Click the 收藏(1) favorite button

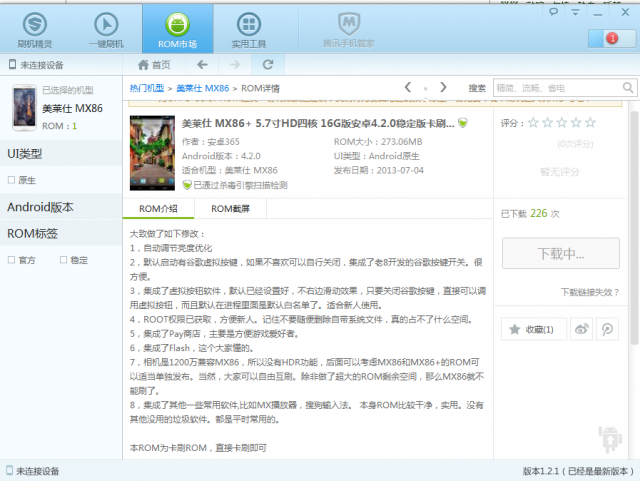534,329
